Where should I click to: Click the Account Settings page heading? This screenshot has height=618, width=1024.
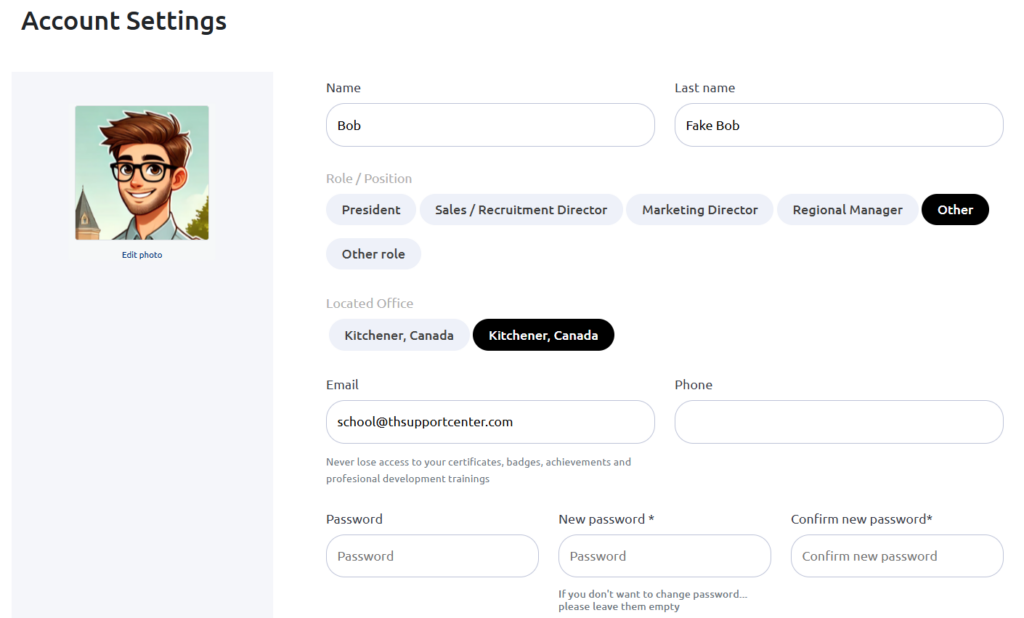point(124,21)
